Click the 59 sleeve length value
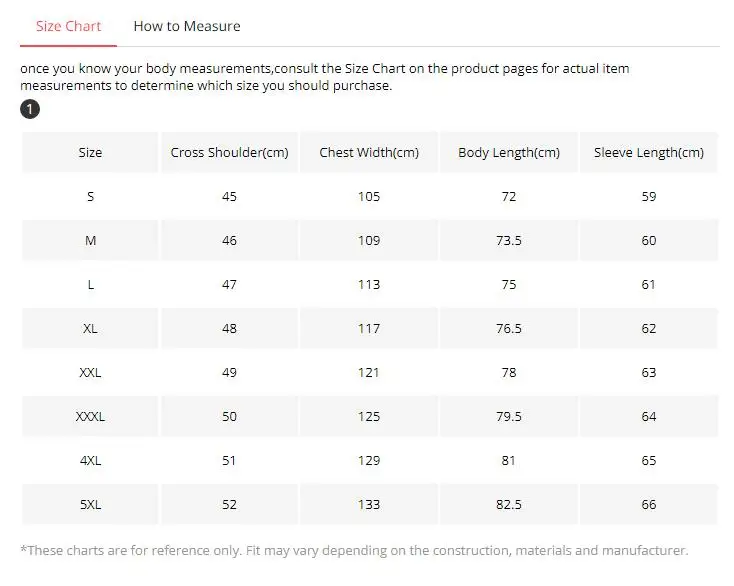This screenshot has height=586, width=734. (x=648, y=197)
